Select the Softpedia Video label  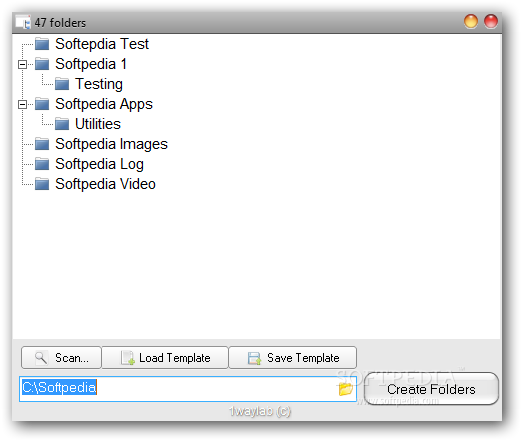(105, 184)
